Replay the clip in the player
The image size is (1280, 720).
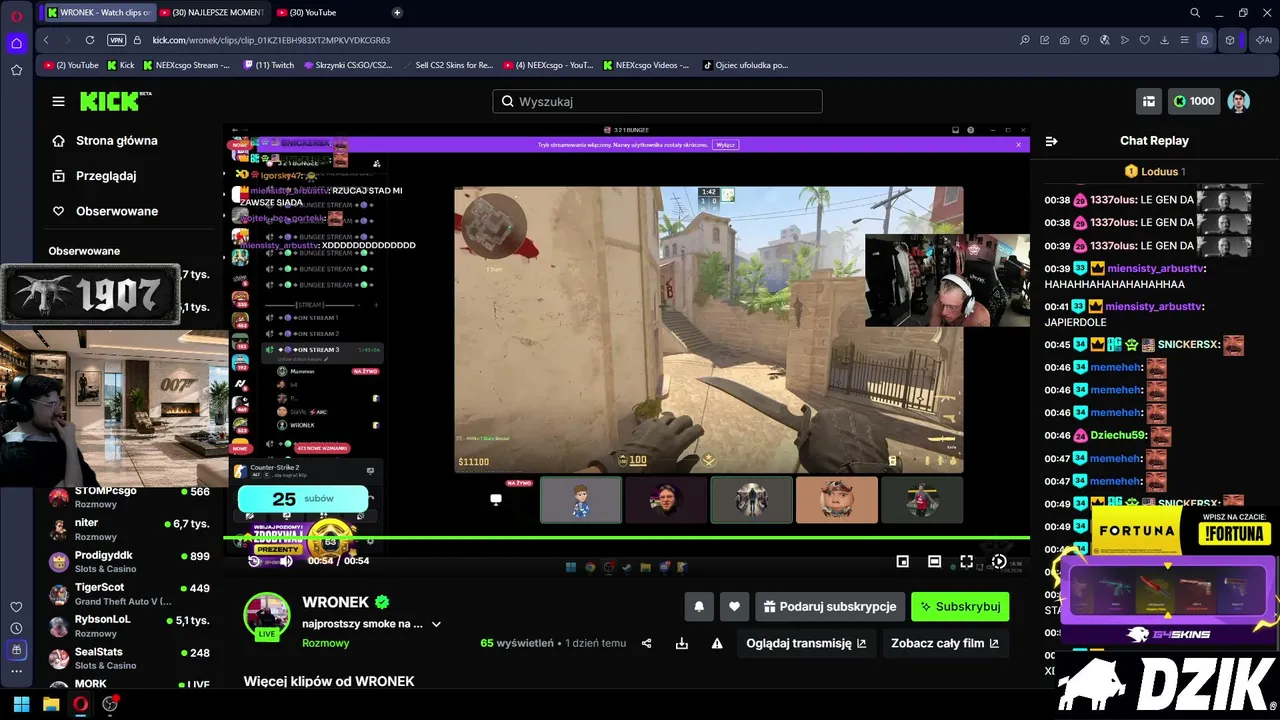254,561
